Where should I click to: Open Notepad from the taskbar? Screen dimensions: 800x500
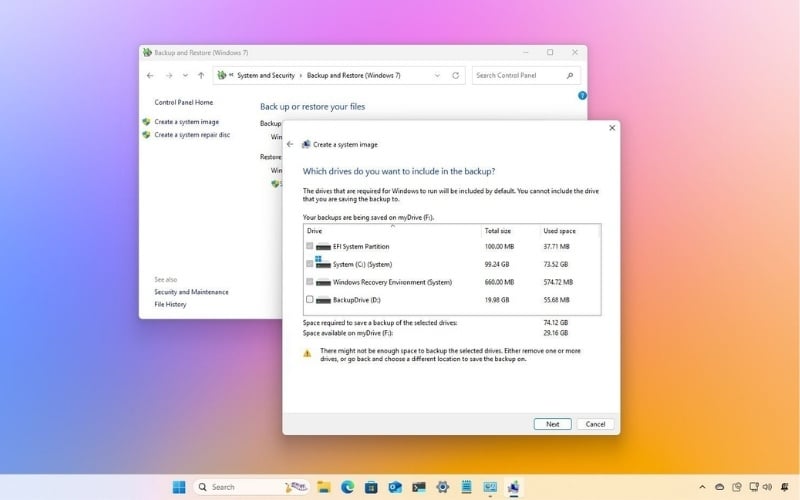(466, 487)
